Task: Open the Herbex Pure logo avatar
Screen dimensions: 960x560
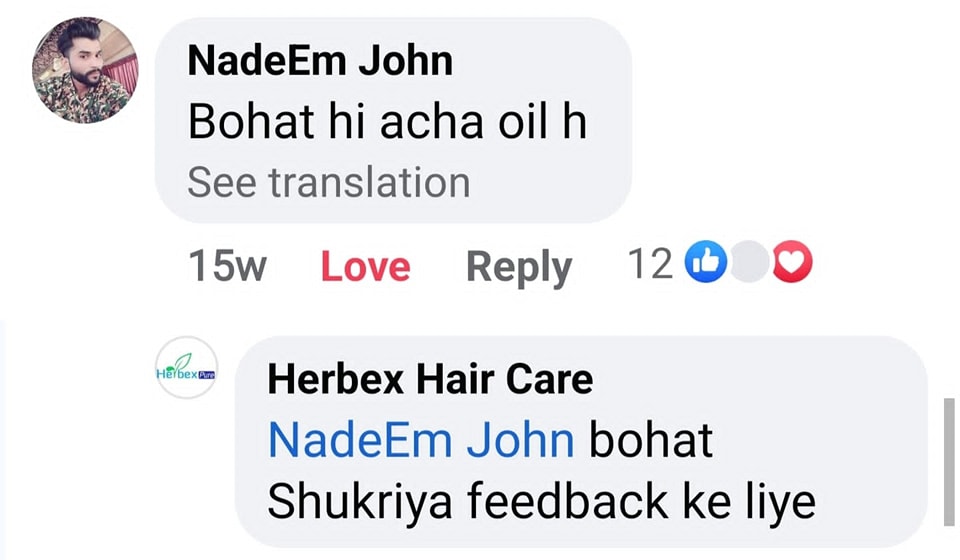Action: pyautogui.click(x=187, y=368)
